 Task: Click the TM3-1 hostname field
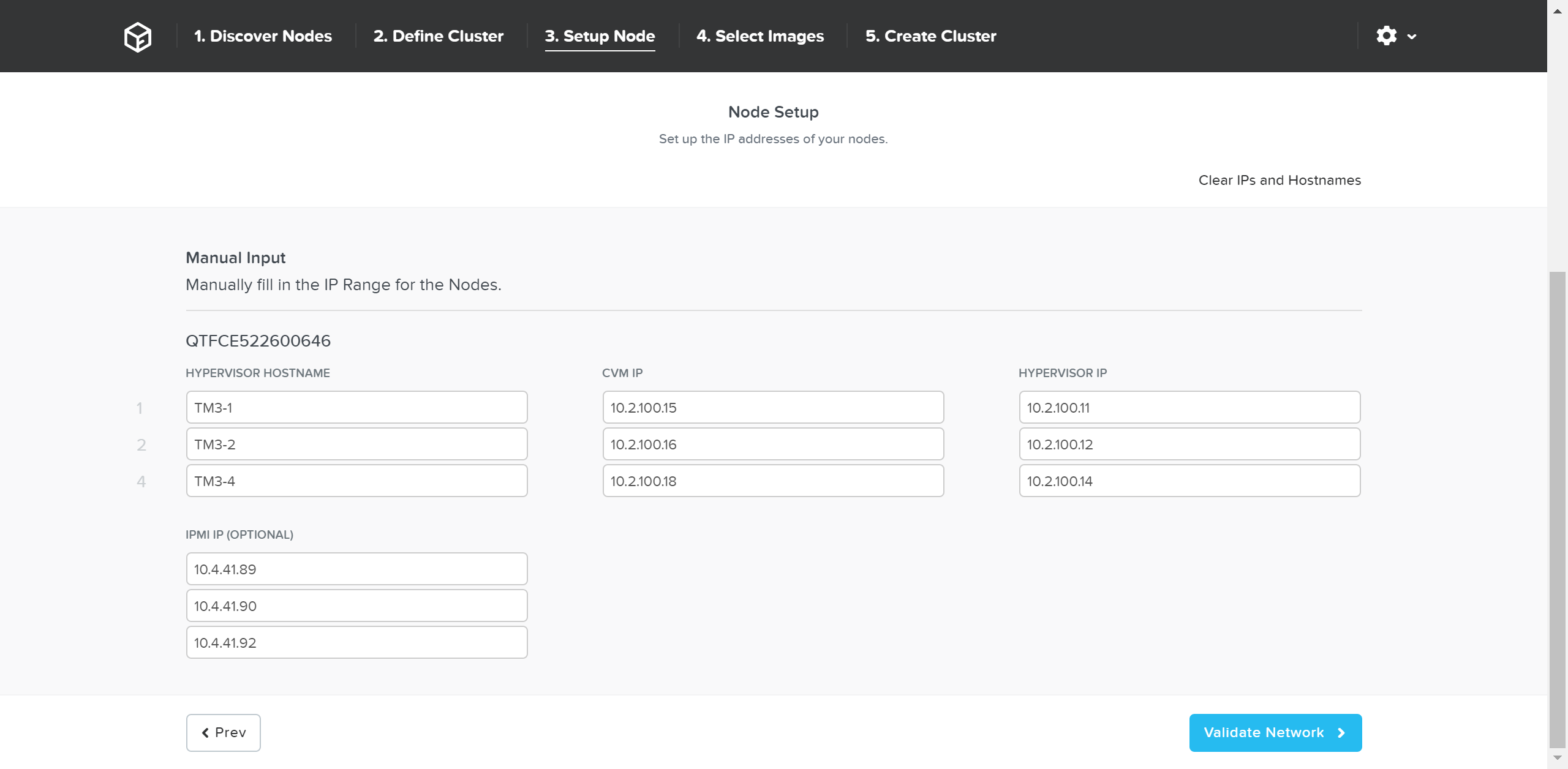click(356, 408)
